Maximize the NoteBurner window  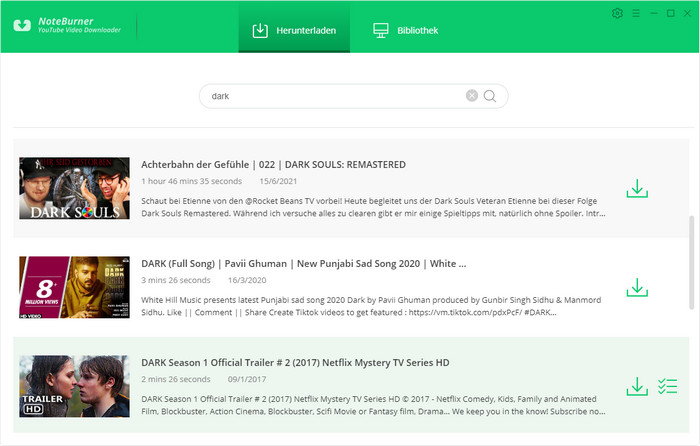(671, 13)
